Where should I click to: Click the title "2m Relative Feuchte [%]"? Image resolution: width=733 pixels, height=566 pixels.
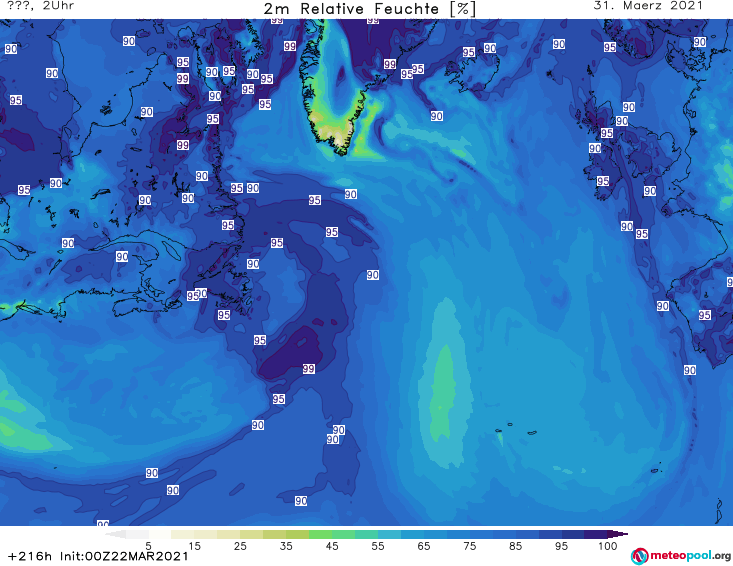pos(369,9)
